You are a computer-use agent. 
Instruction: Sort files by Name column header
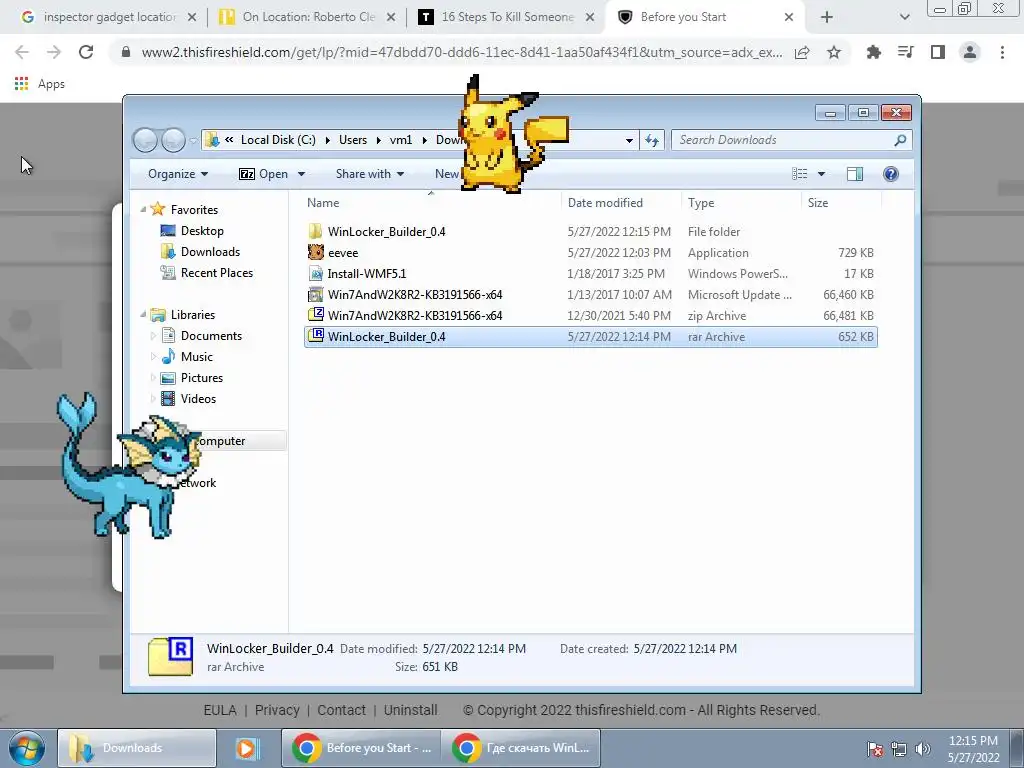click(x=323, y=202)
